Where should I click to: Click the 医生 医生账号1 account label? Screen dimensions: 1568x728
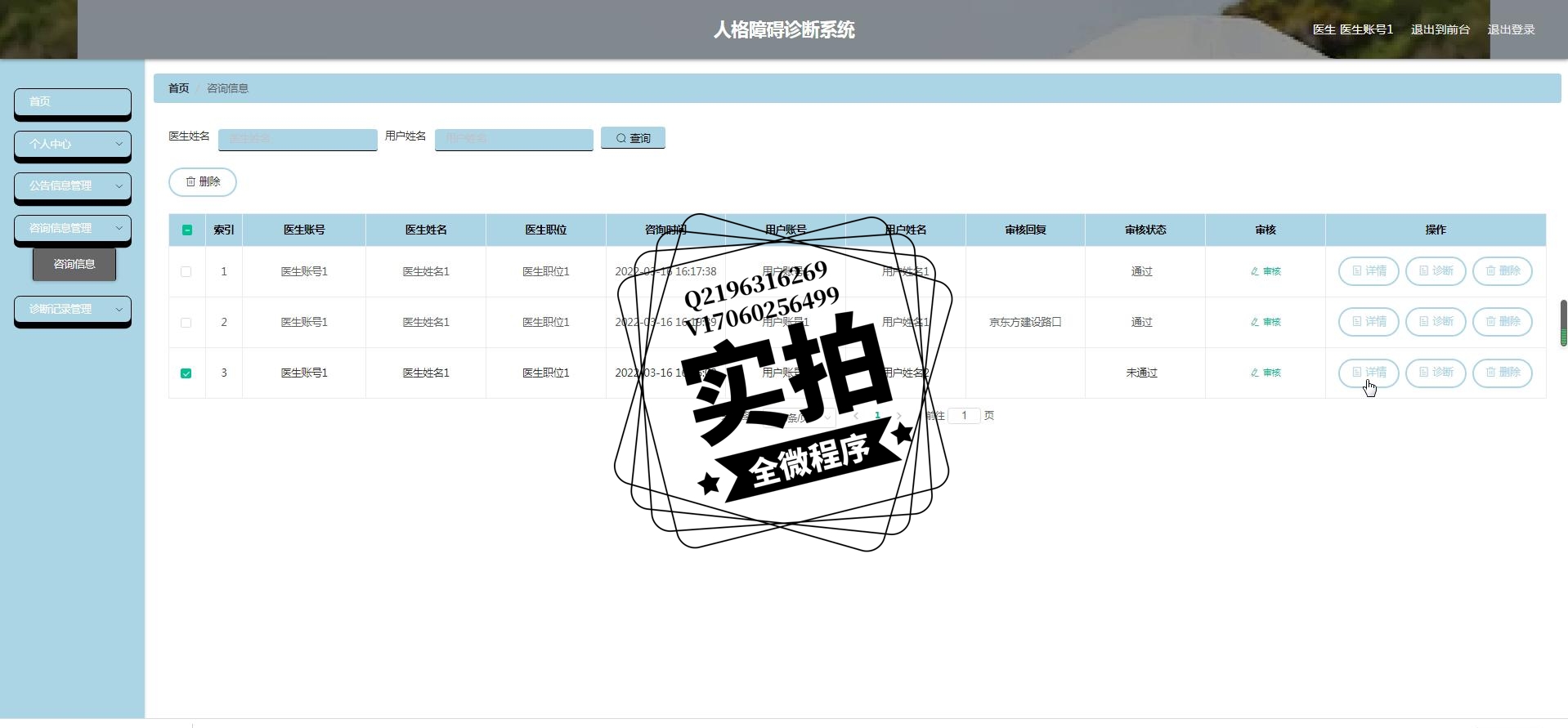(x=1353, y=29)
